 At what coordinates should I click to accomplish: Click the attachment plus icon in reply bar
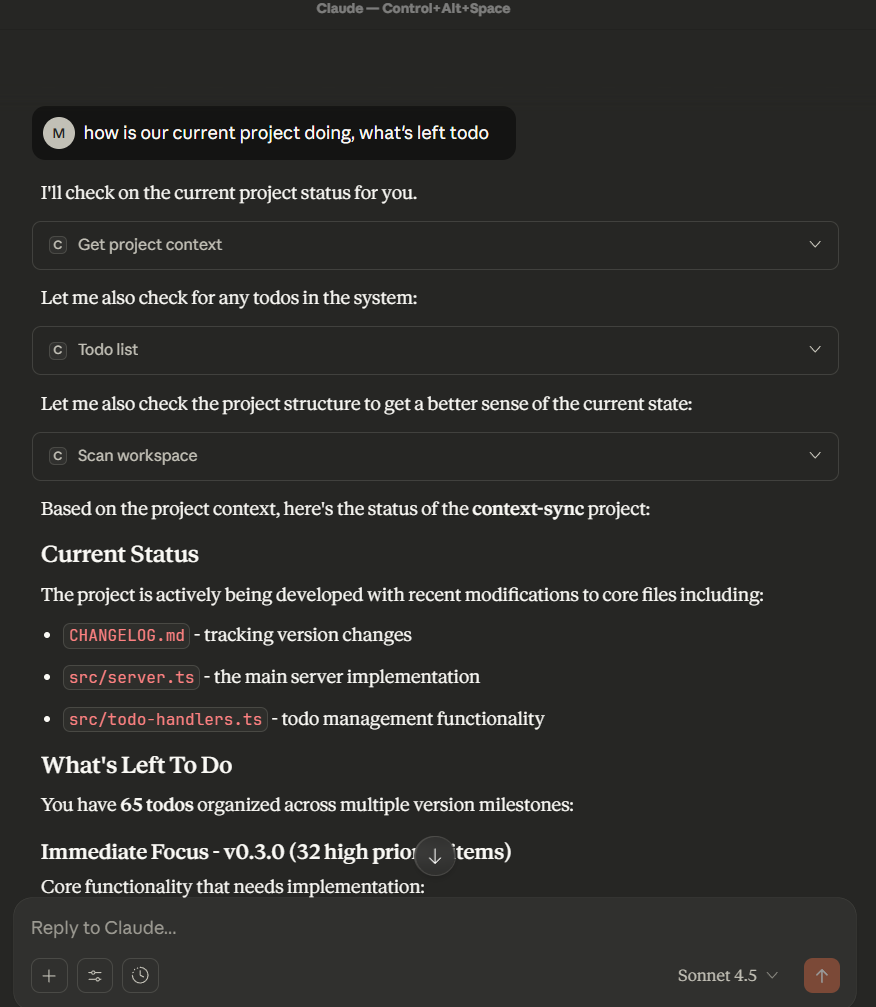(49, 975)
